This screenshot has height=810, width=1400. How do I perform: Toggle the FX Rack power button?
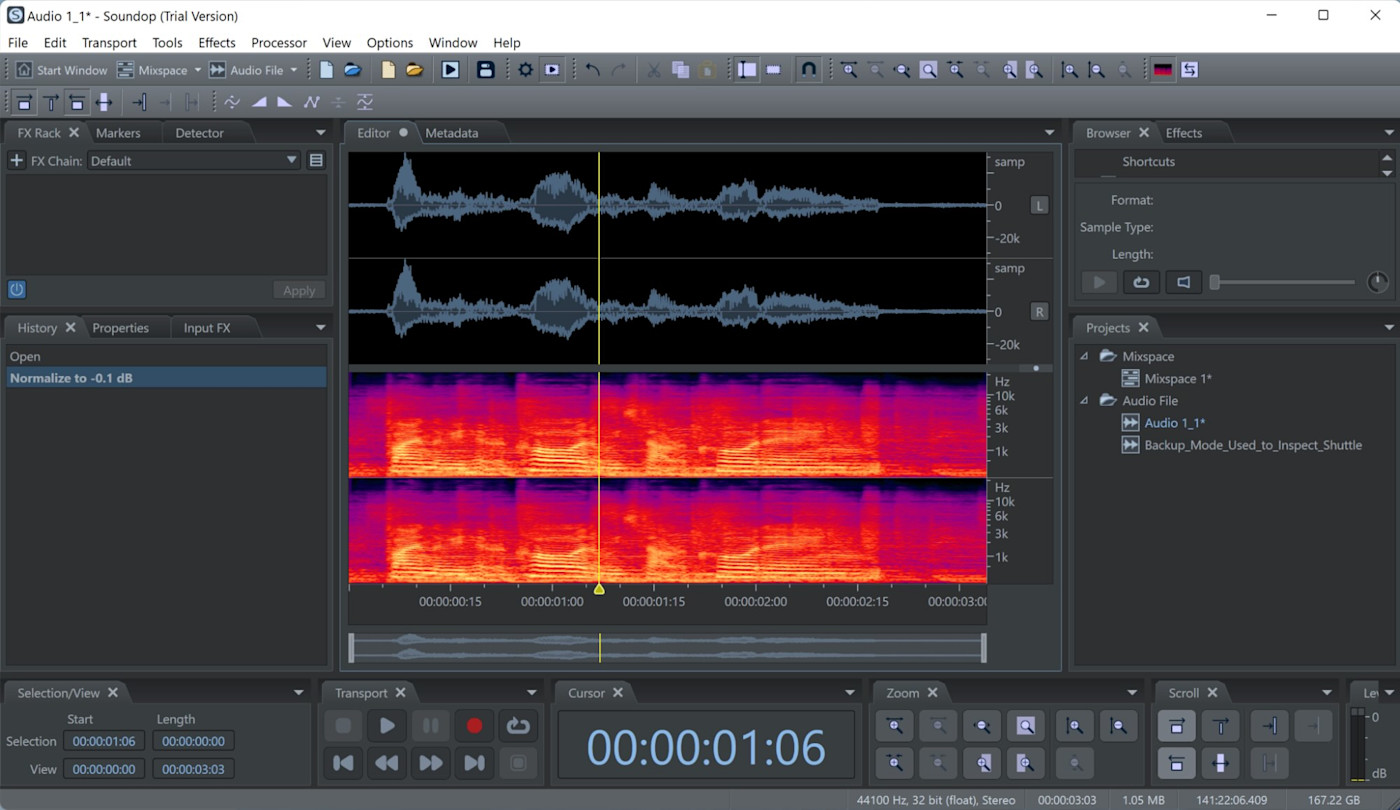coord(16,290)
